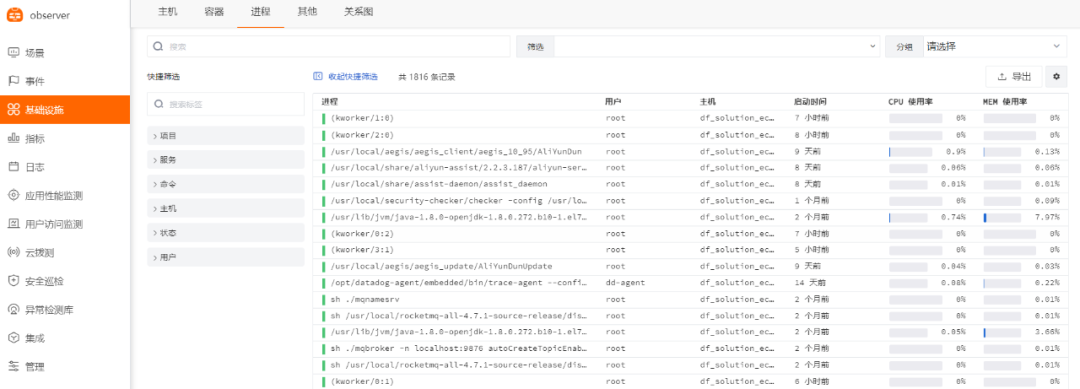The image size is (1080, 389).
Task: Open the (kworker/3:1) process row
Action: 691,250
